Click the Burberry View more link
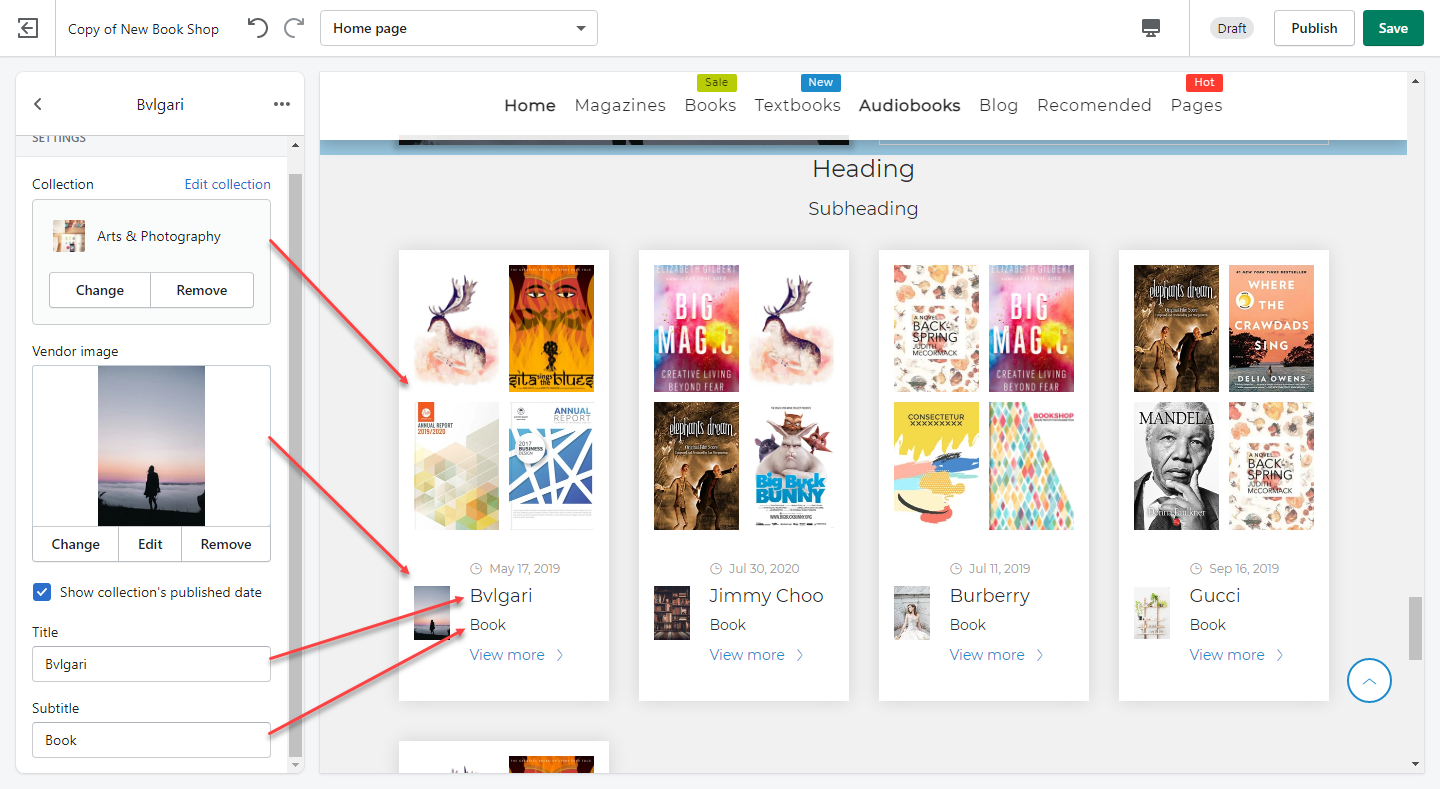The height and width of the screenshot is (789, 1440). click(x=987, y=655)
